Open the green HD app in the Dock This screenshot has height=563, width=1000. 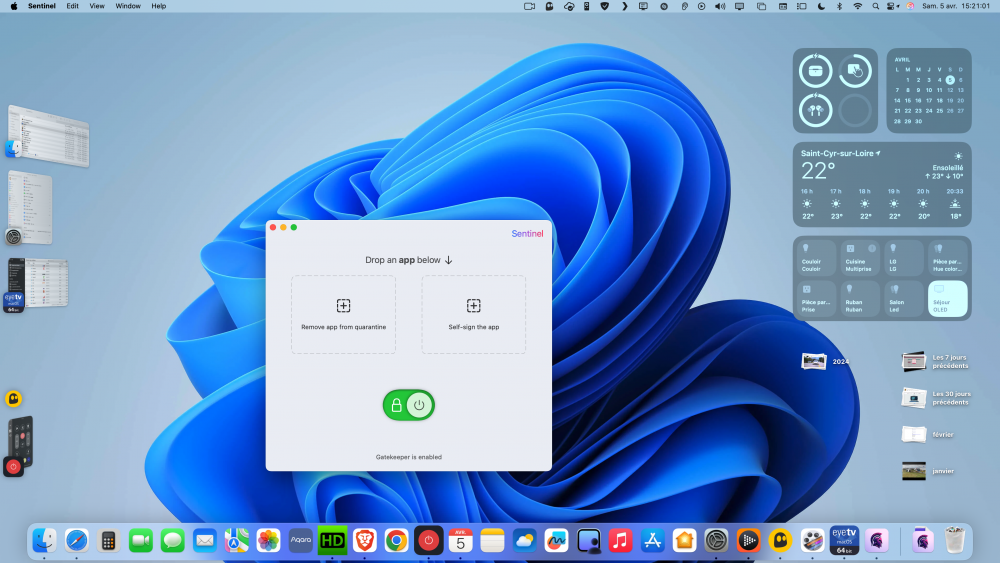[332, 541]
